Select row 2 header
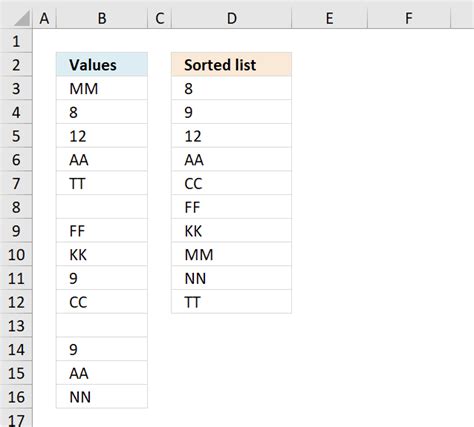This screenshot has height=427, width=474. (16, 65)
